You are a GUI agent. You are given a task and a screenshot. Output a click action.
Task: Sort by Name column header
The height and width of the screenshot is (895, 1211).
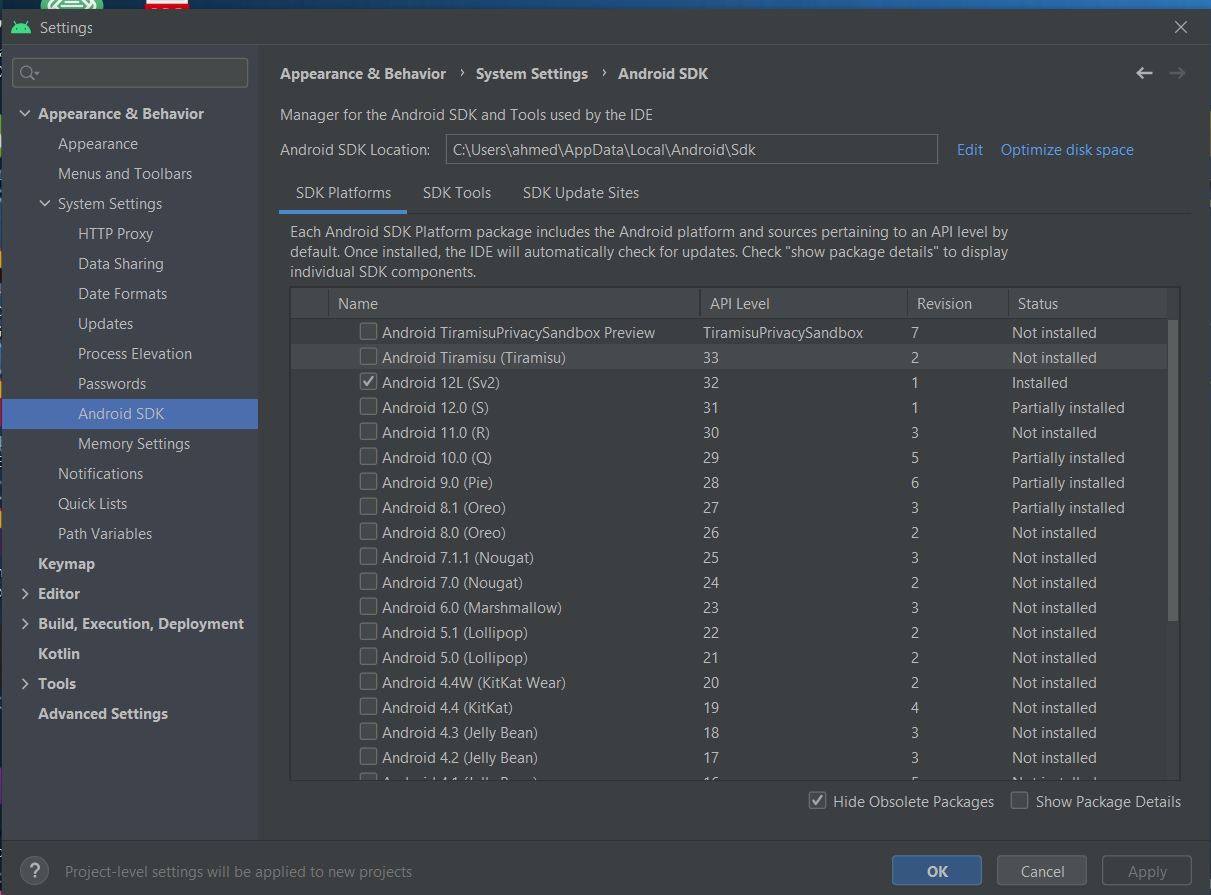[x=514, y=303]
